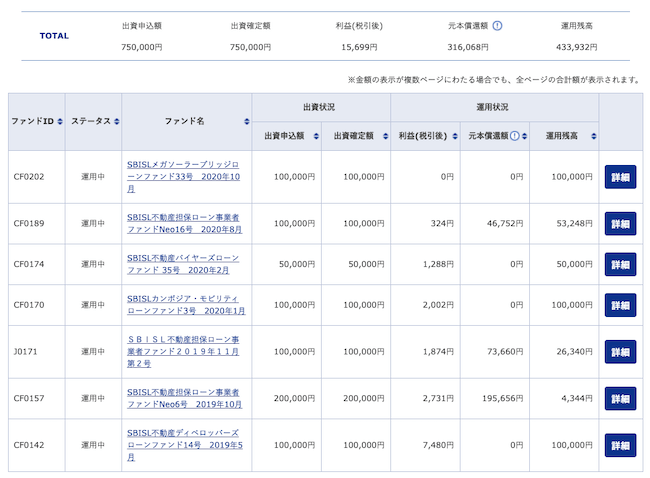Sort by 元本償還額 column arrows
Image resolution: width=650 pixels, height=478 pixels.
click(x=524, y=136)
